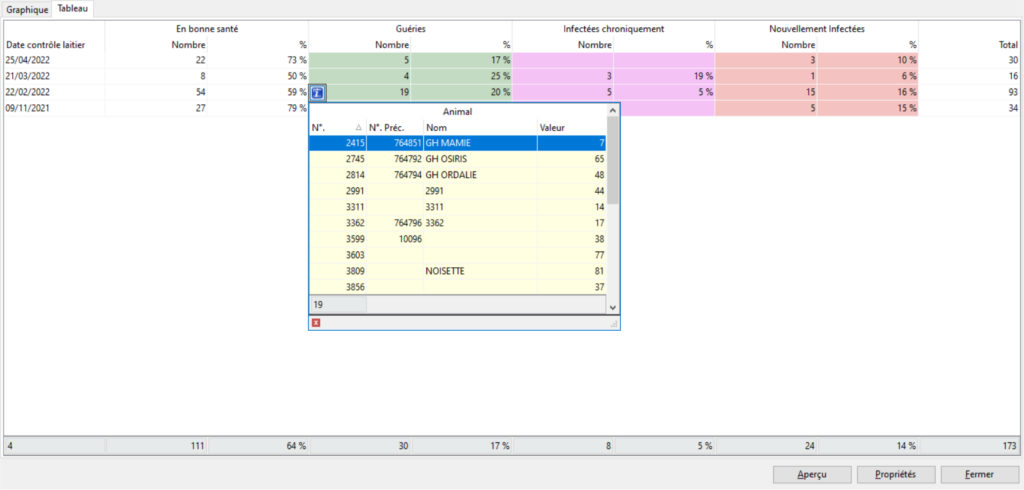This screenshot has height=490, width=1024.
Task: Click the pink chronic infected cell showing 19 %
Action: click(664, 77)
